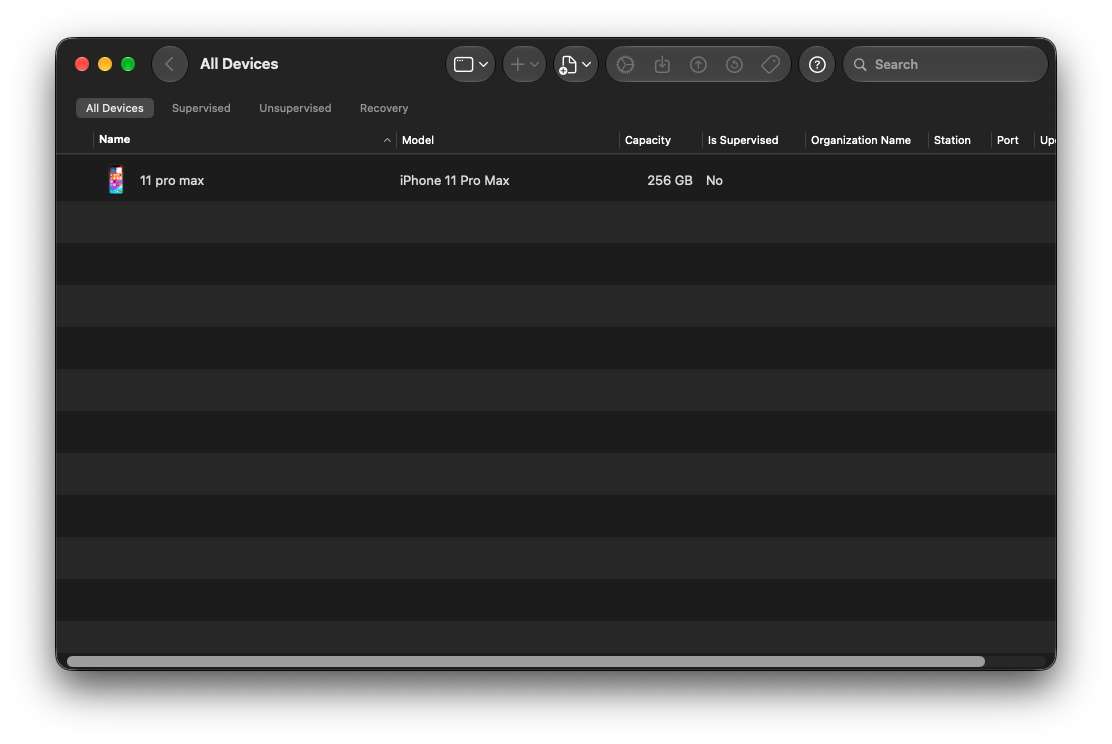This screenshot has height=744, width=1112.
Task: Click the Update download icon
Action: point(662,65)
